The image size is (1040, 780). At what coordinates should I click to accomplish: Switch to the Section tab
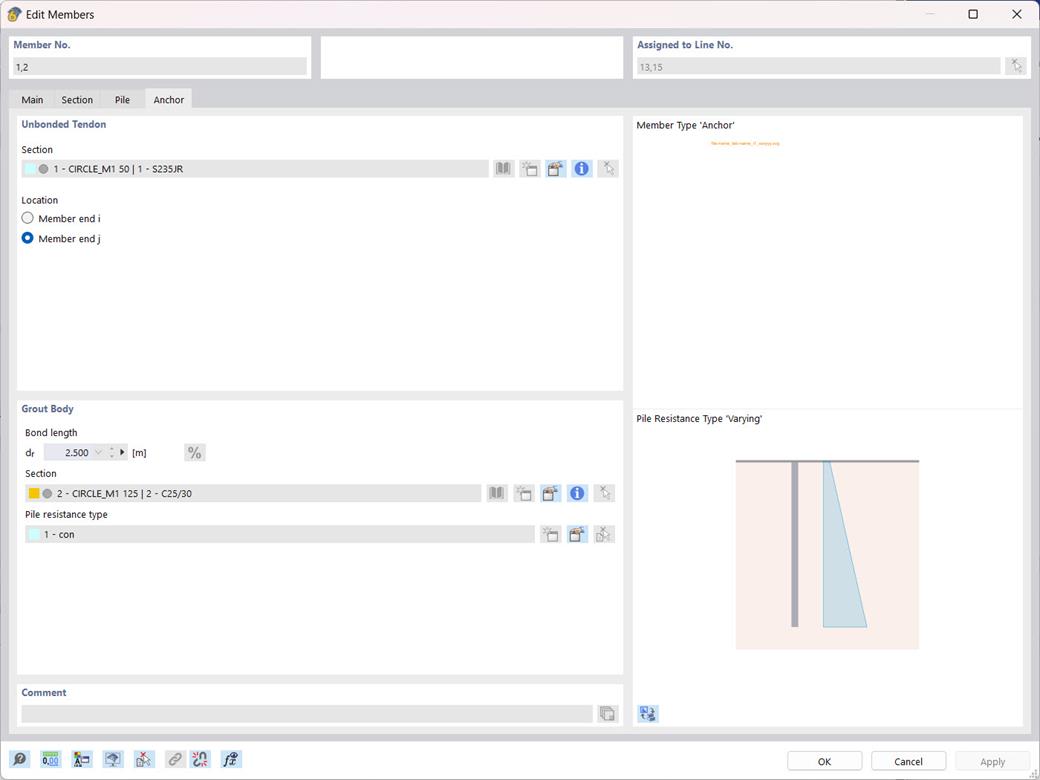point(77,99)
